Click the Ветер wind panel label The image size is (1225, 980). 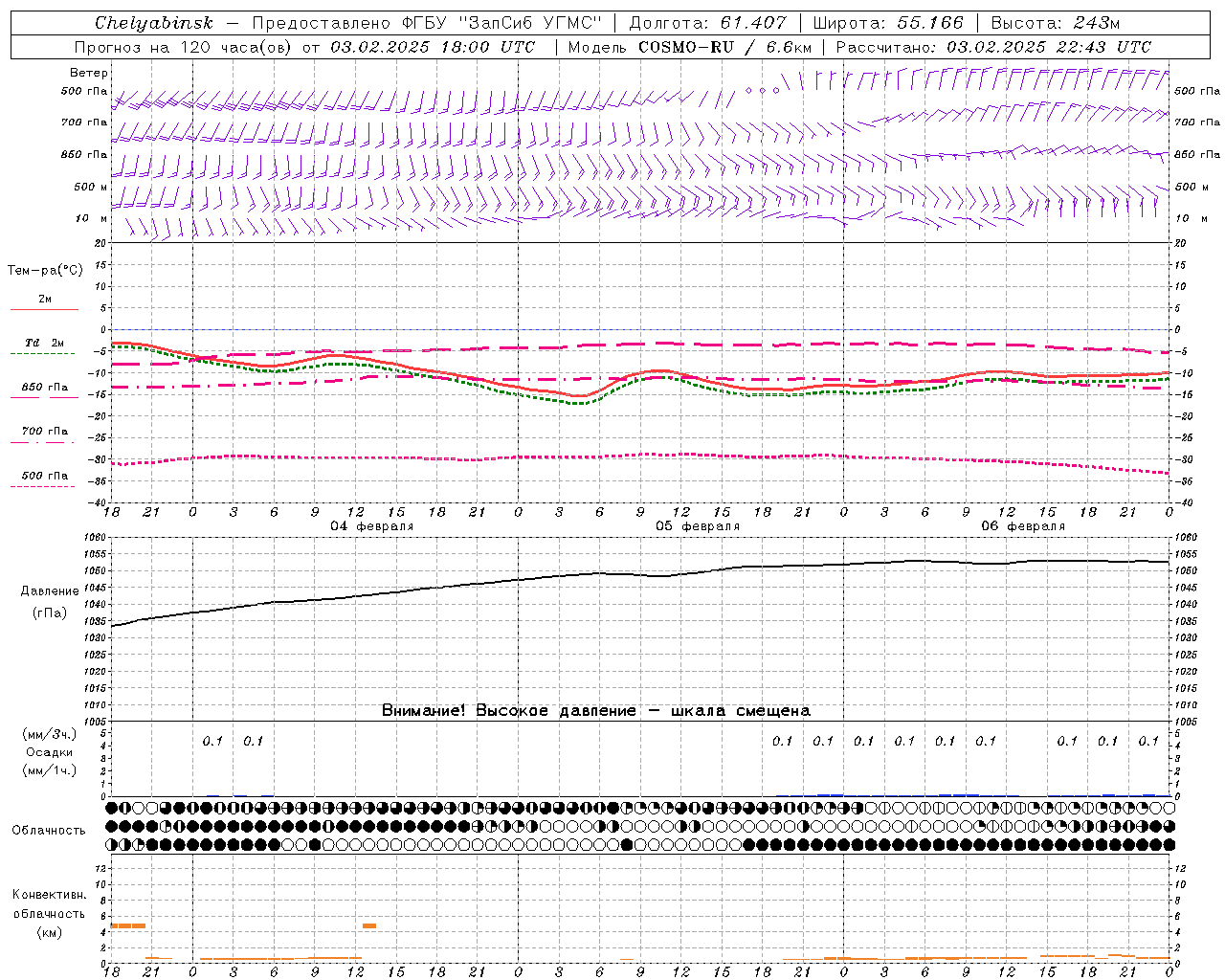89,73
